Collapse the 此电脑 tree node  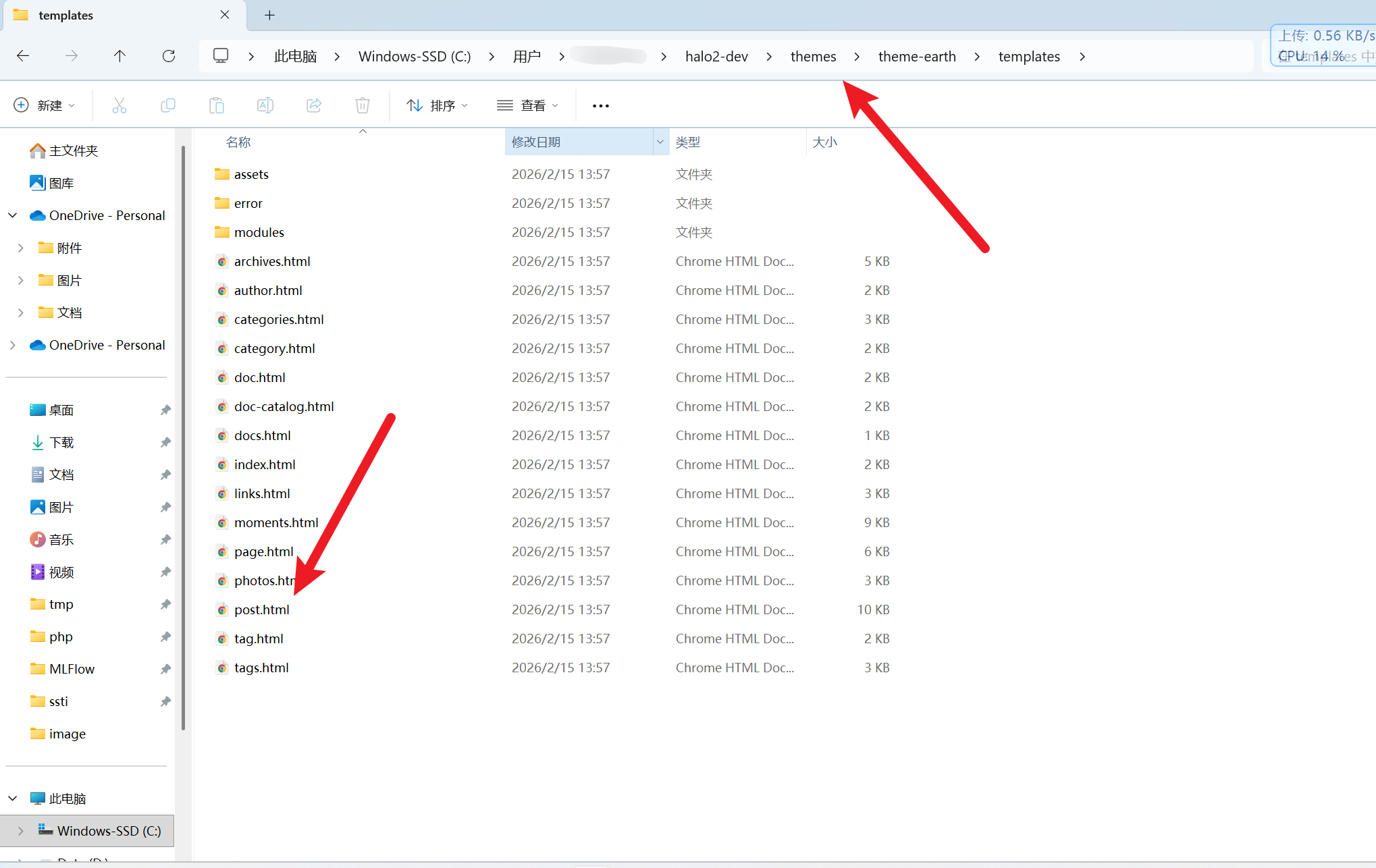click(x=13, y=798)
